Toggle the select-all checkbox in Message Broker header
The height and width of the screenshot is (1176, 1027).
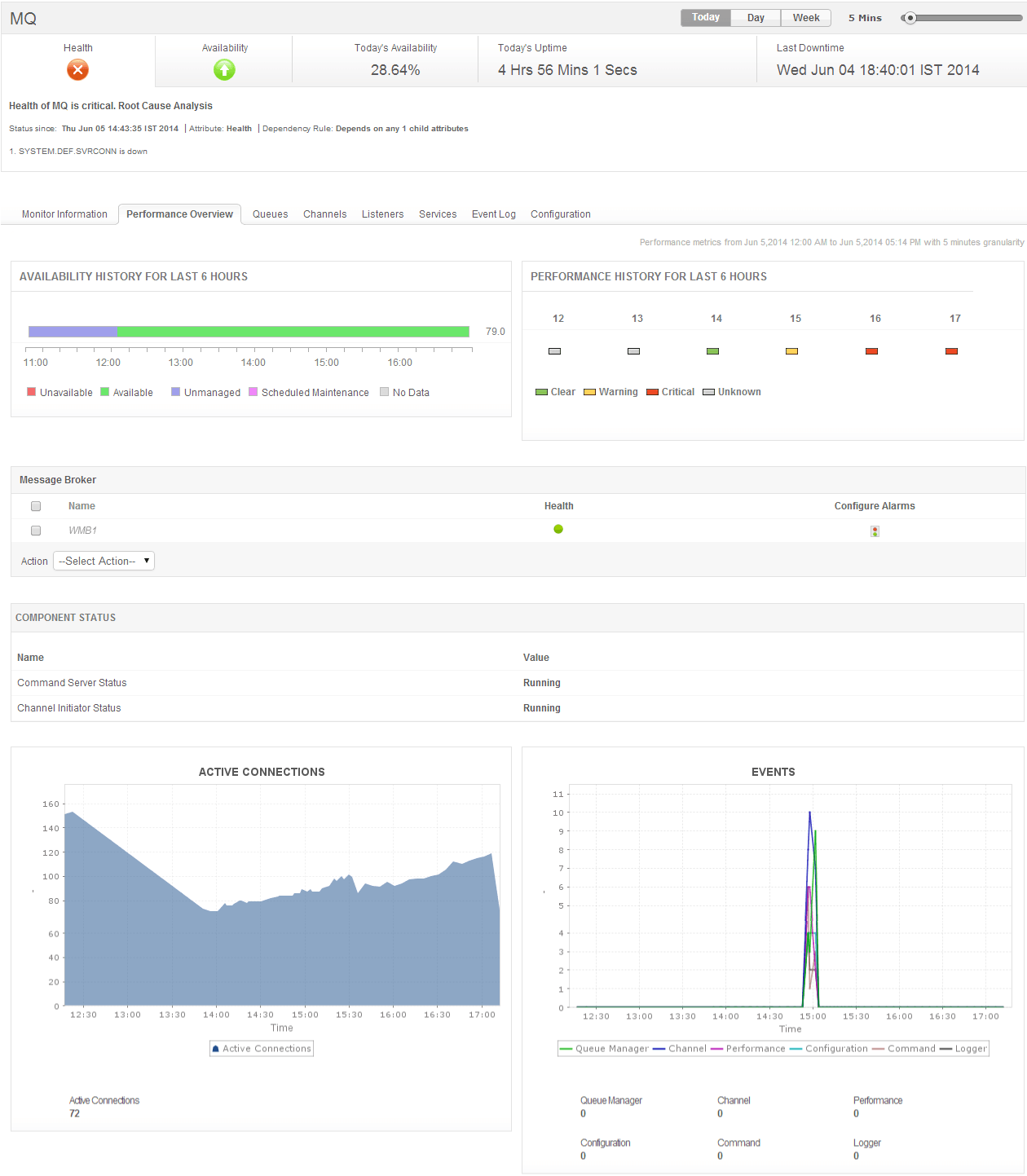pyautogui.click(x=36, y=506)
